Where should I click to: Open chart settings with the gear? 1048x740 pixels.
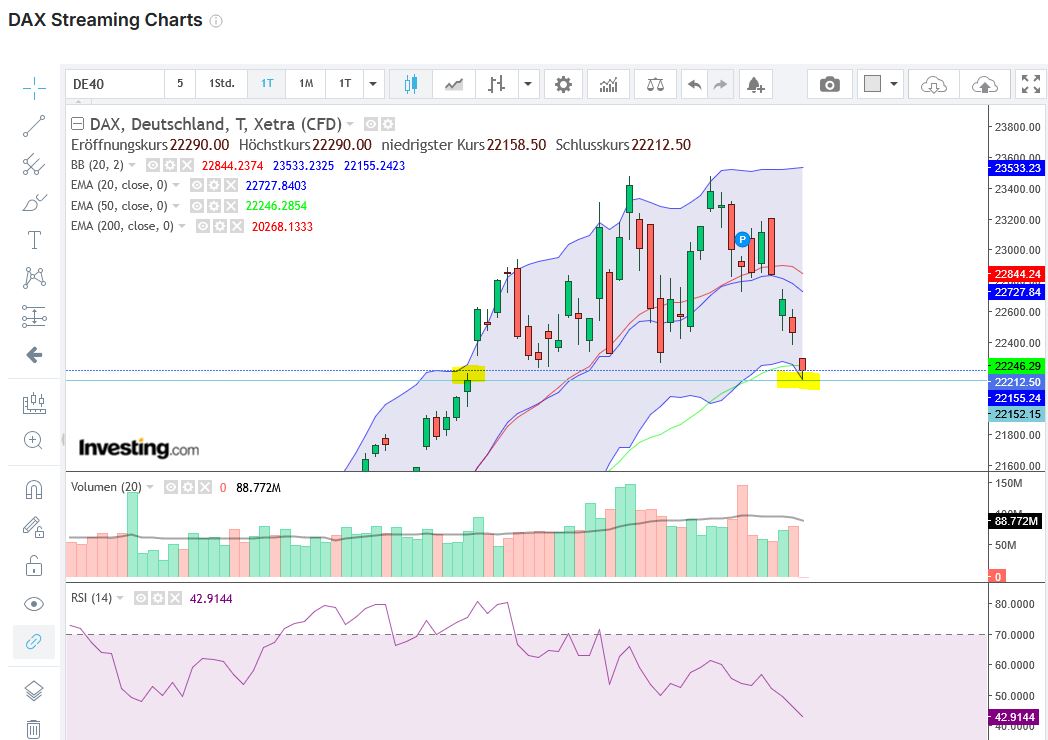tap(562, 84)
